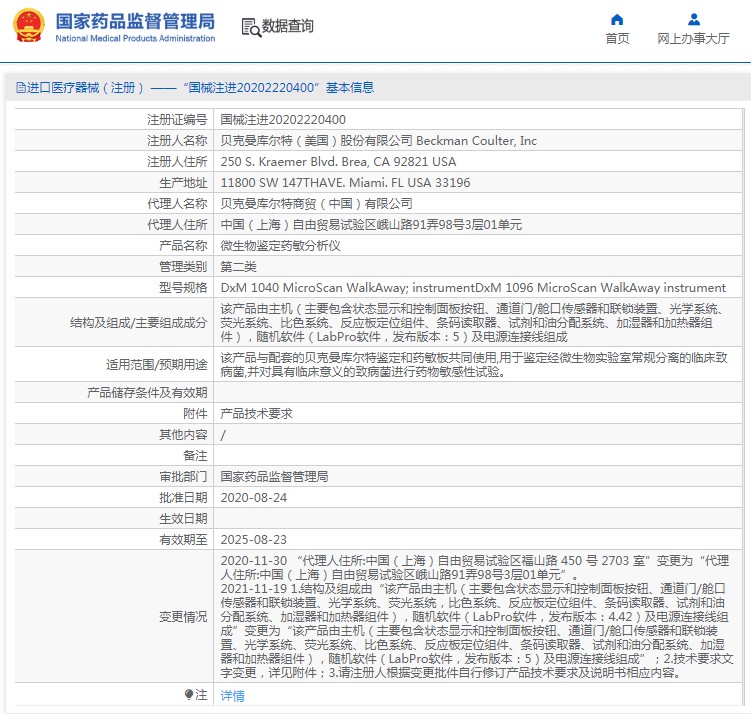Viewport: 751px width, 714px height.
Task: Click the 批准日期 label
Action: pyautogui.click(x=183, y=498)
